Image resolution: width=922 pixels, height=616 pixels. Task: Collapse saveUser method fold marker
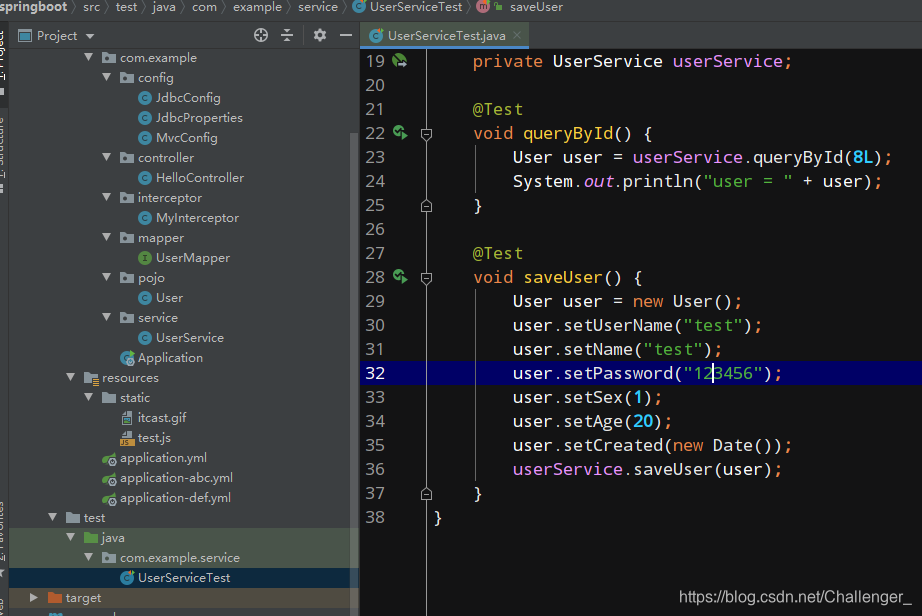coord(426,278)
